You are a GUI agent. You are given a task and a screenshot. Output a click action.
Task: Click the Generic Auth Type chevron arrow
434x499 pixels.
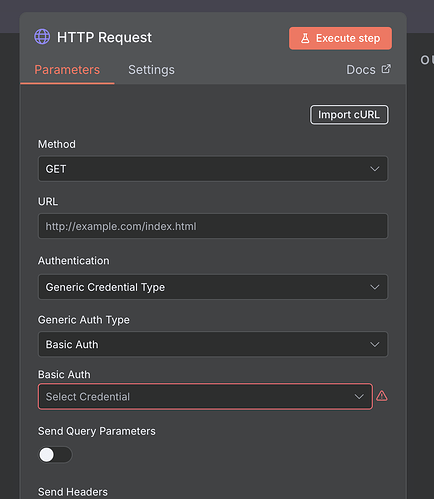pyautogui.click(x=375, y=344)
